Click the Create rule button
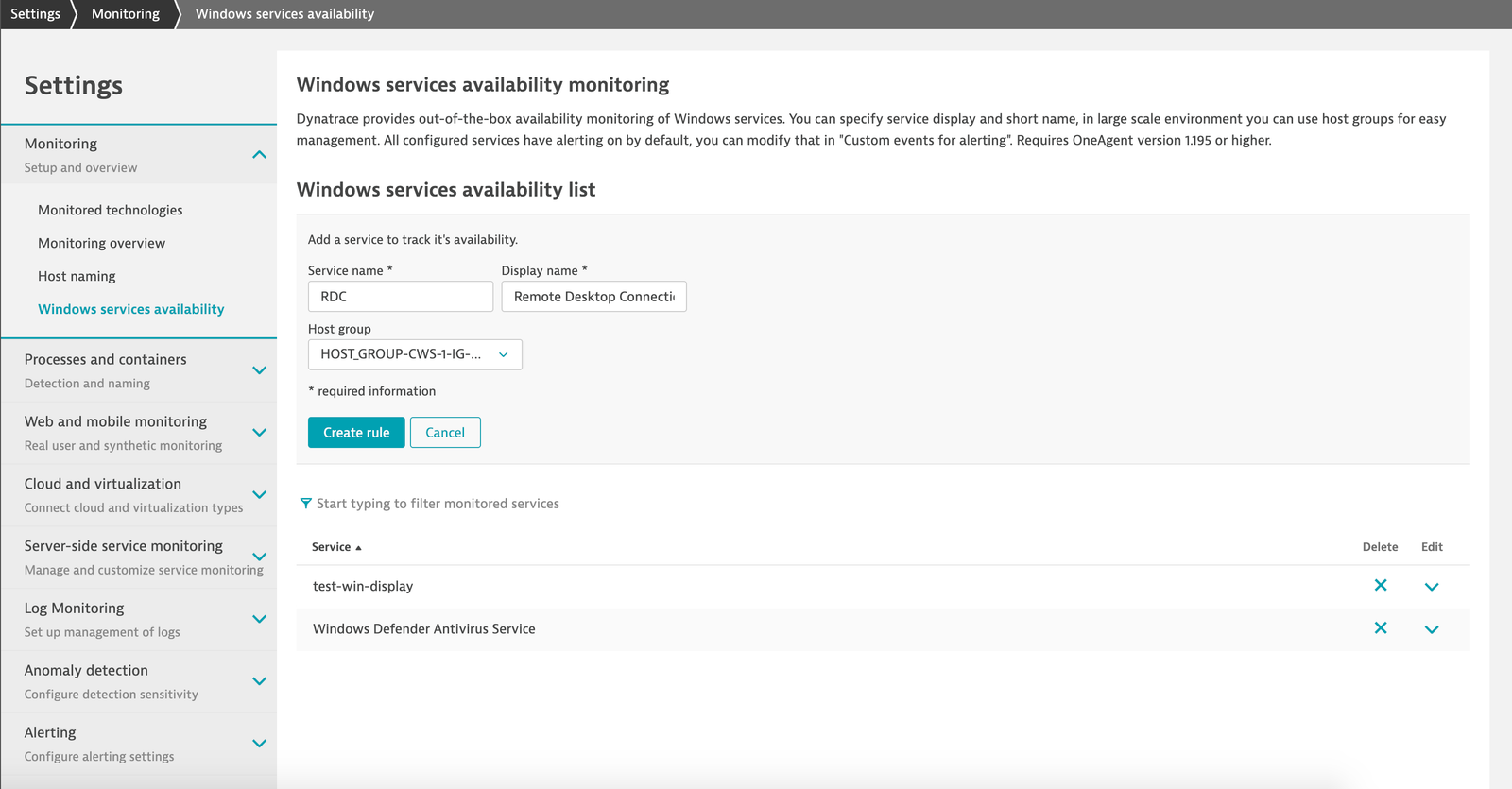Screen dimensions: 1512x789 coord(356,433)
